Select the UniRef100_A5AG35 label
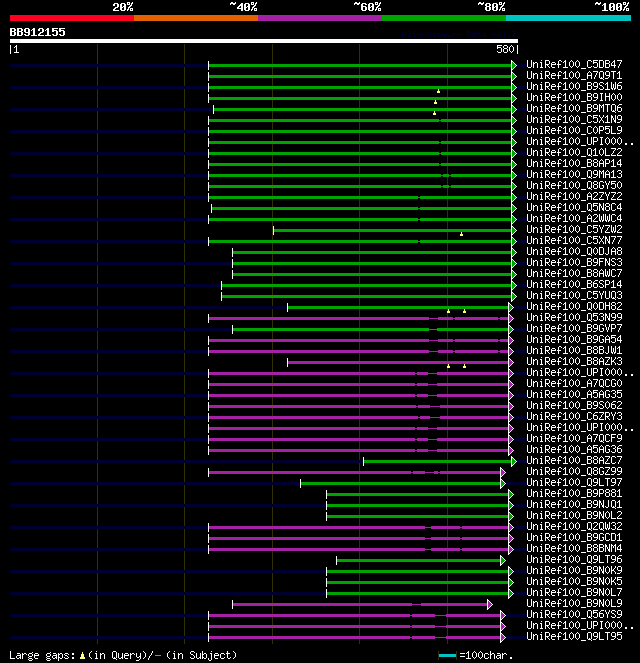Viewport: 640px width, 663px height. click(574, 394)
